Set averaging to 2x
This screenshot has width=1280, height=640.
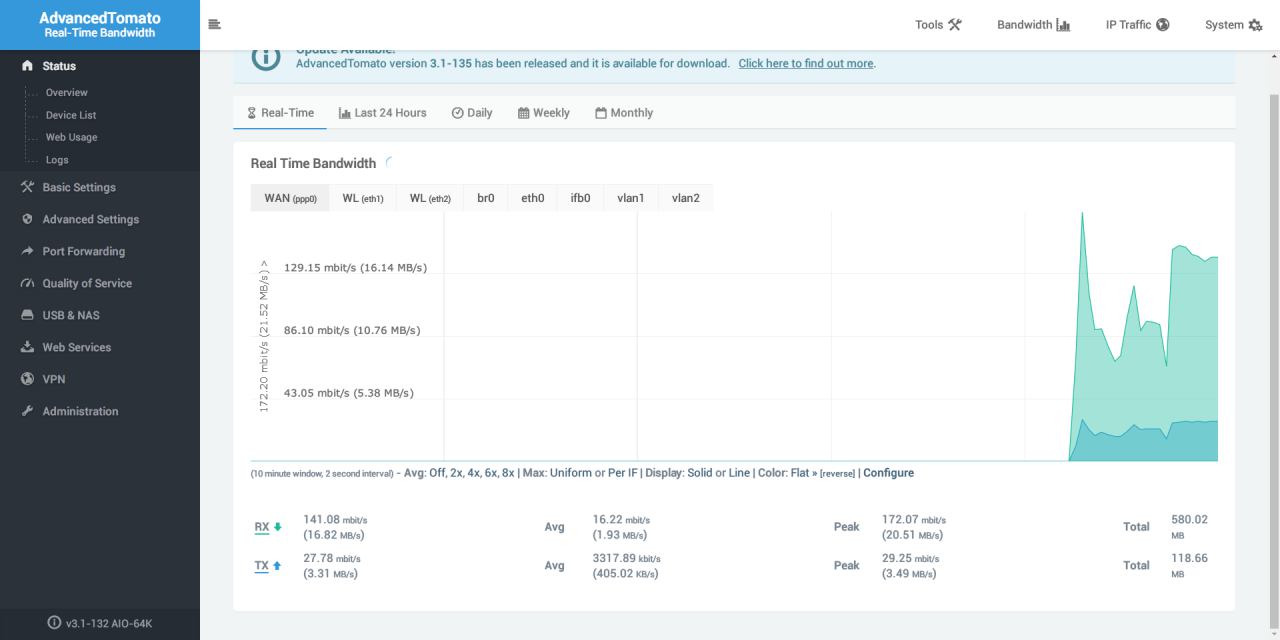click(457, 473)
